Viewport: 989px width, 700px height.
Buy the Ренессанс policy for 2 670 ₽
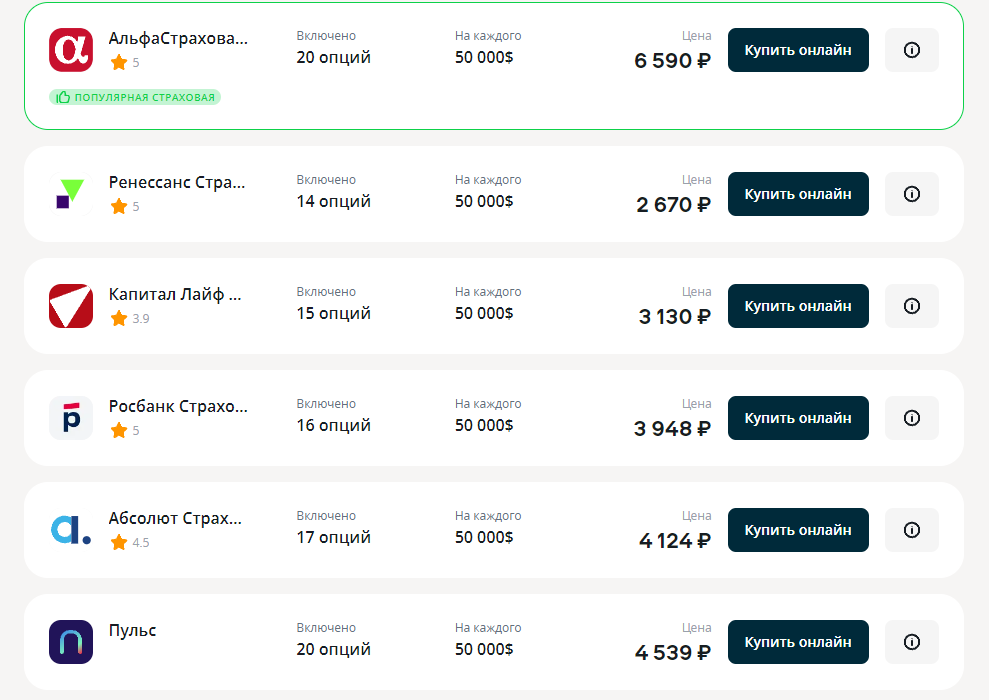coord(798,194)
